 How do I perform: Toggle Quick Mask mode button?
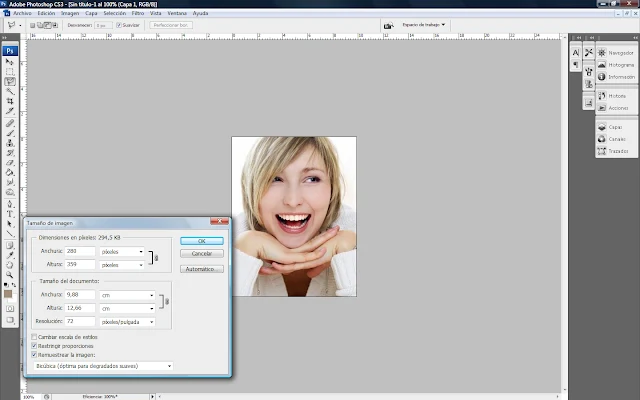click(x=10, y=309)
